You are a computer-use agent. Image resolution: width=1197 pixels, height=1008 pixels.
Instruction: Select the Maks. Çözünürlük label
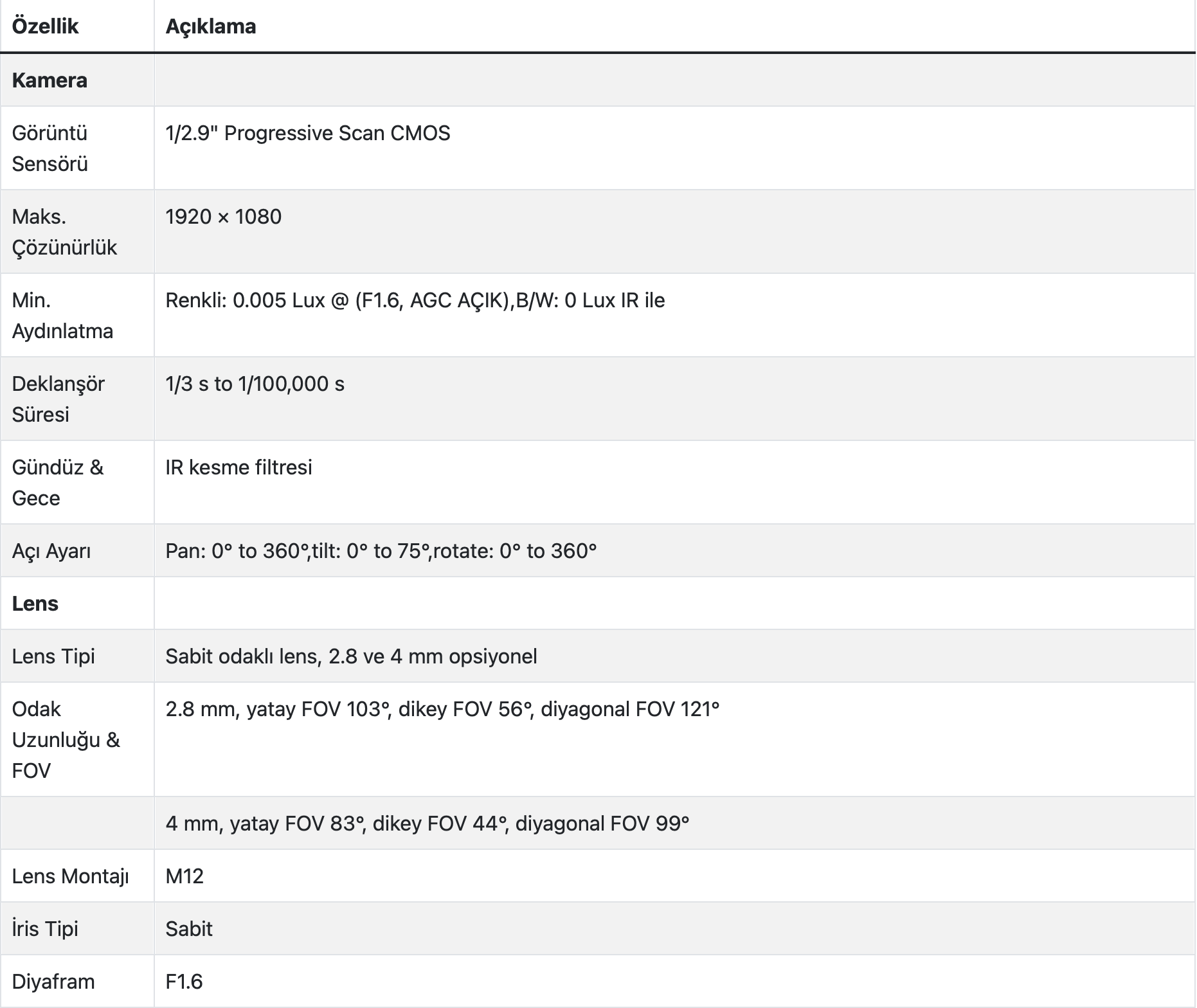[64, 232]
